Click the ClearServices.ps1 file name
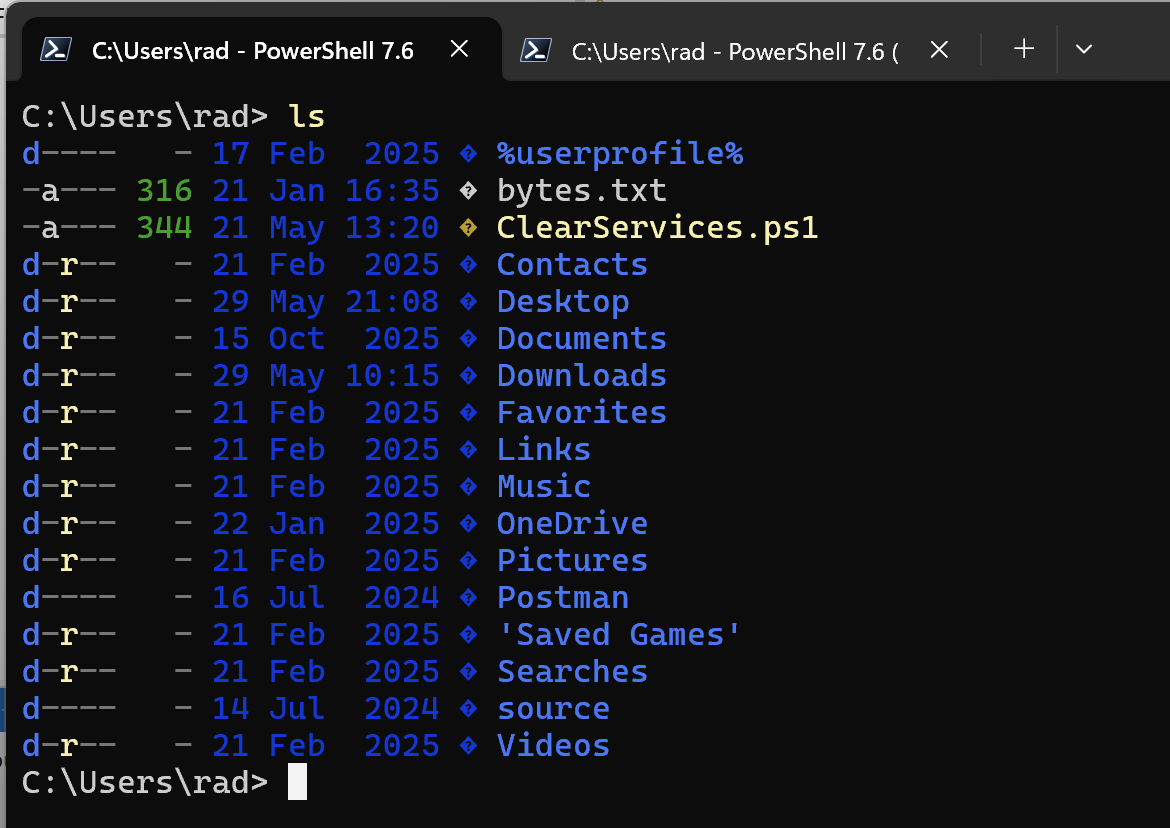Viewport: 1170px width, 828px height. click(657, 228)
